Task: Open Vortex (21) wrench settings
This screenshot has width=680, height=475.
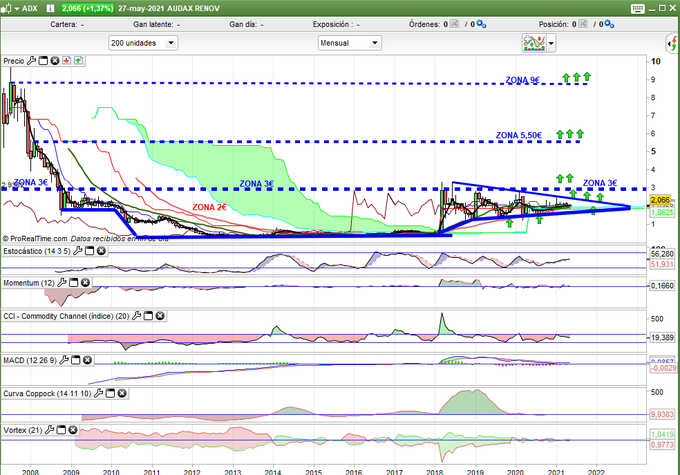Action: (x=49, y=430)
